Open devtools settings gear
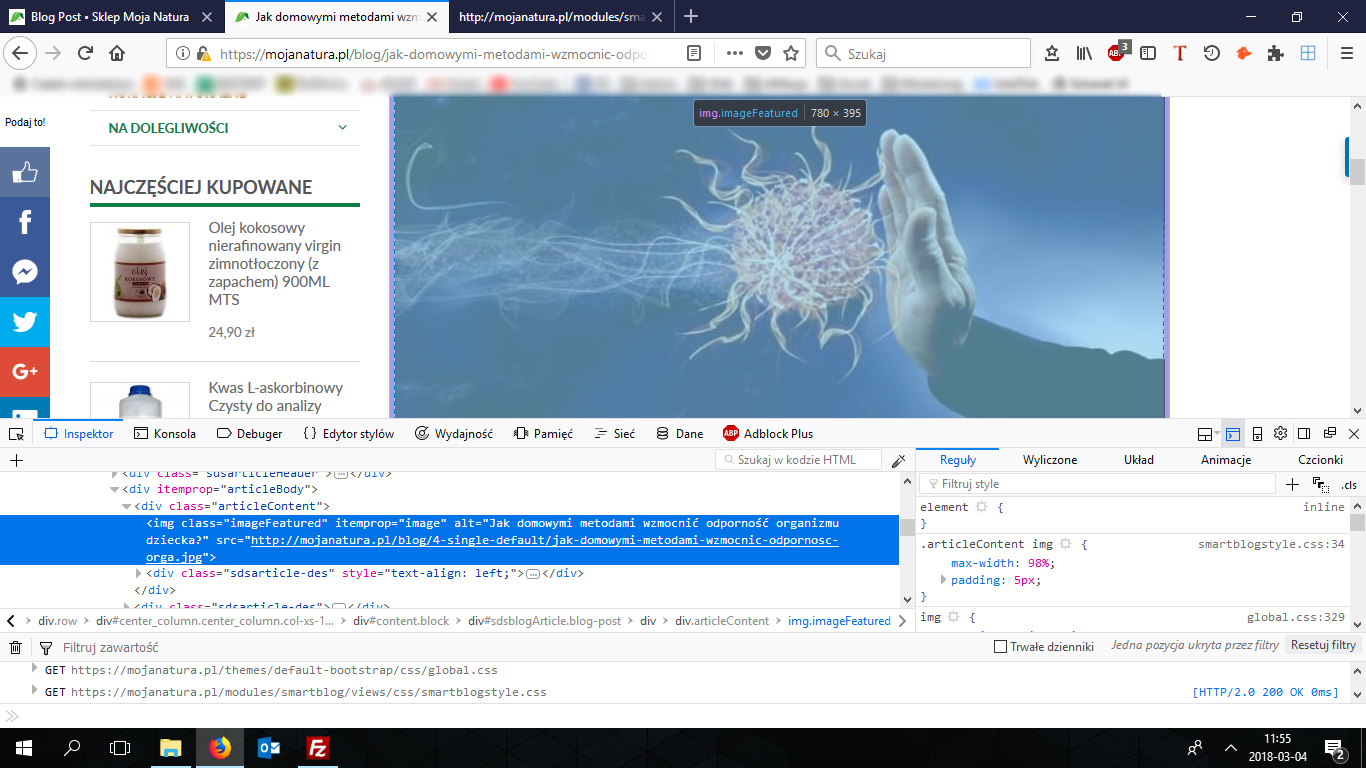Viewport: 1366px width, 768px height. tap(1280, 434)
